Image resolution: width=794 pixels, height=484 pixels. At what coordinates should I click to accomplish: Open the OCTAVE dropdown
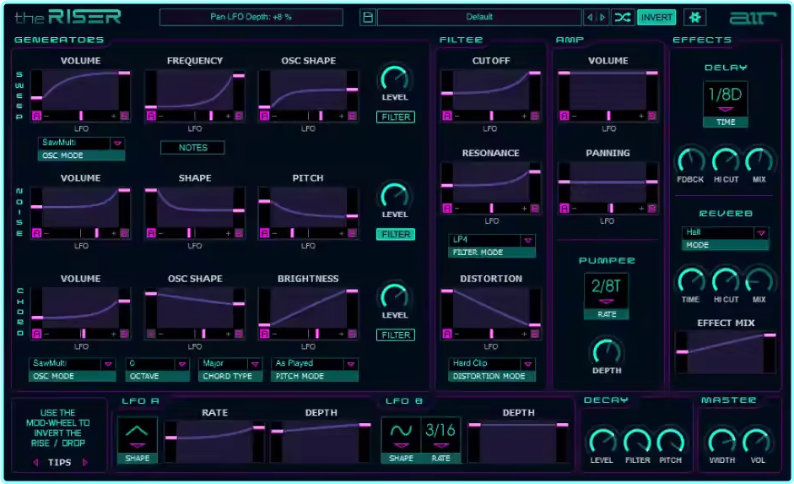(157, 364)
